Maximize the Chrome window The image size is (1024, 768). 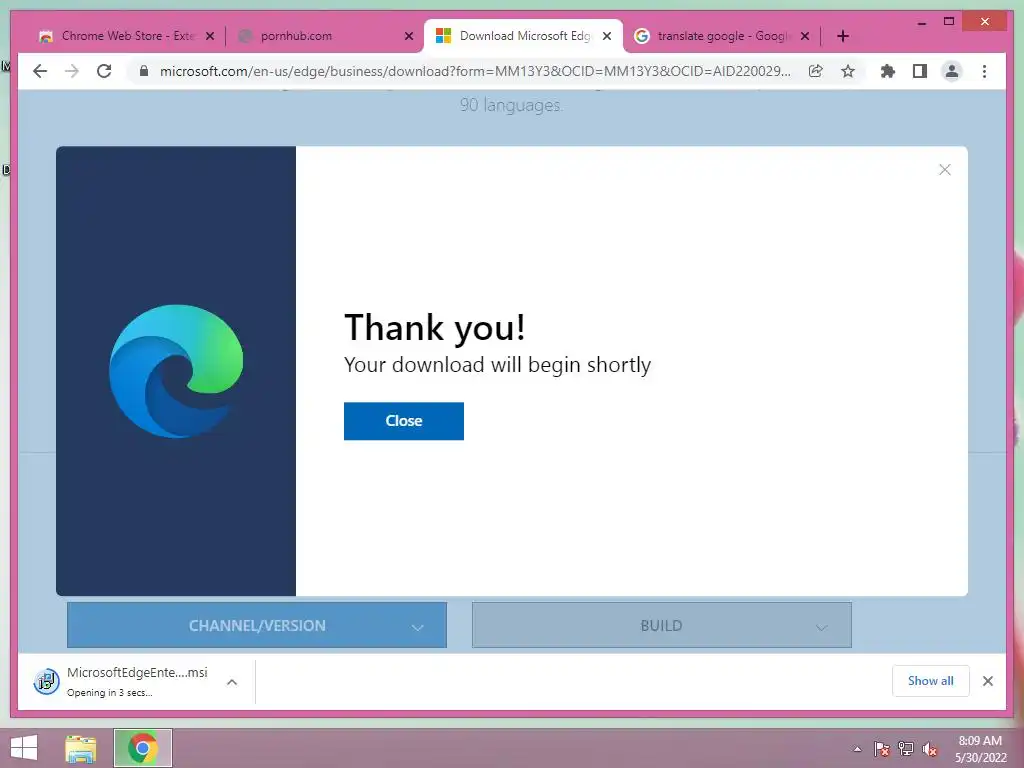(949, 22)
